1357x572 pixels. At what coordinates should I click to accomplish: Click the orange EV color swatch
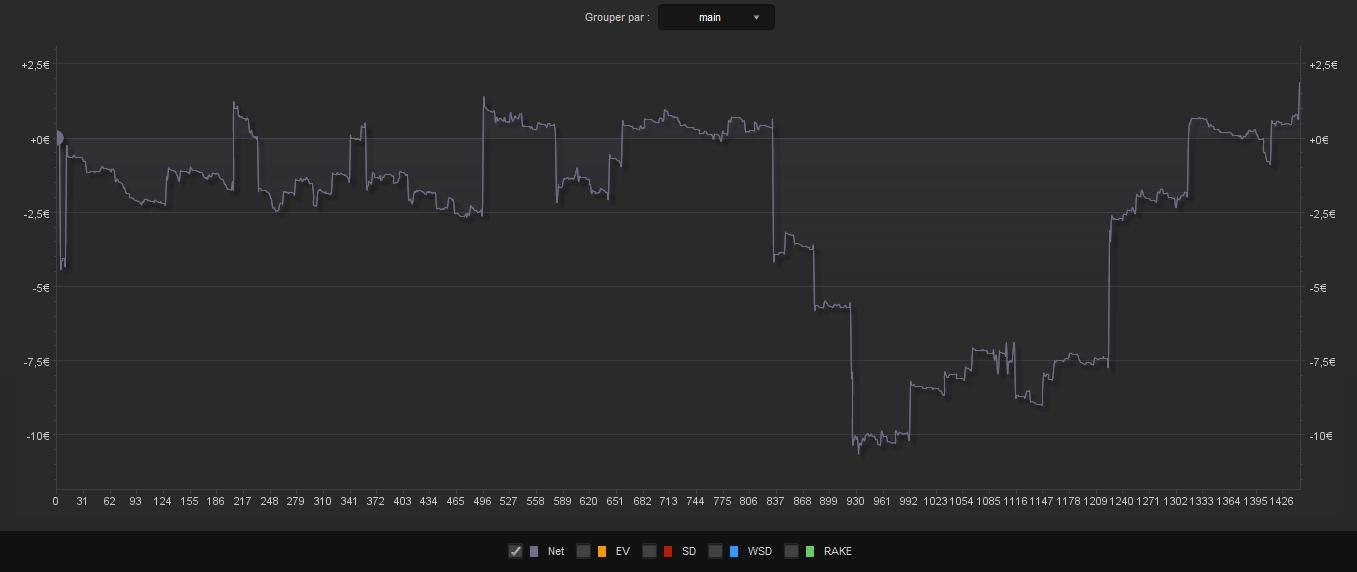pos(602,551)
